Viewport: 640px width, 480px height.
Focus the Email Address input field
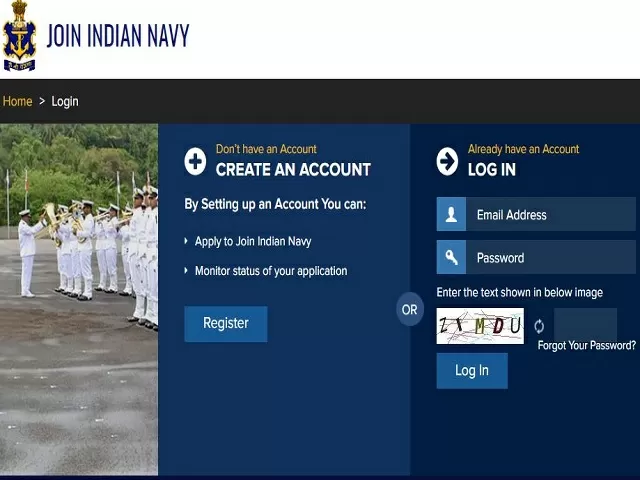pyautogui.click(x=551, y=214)
